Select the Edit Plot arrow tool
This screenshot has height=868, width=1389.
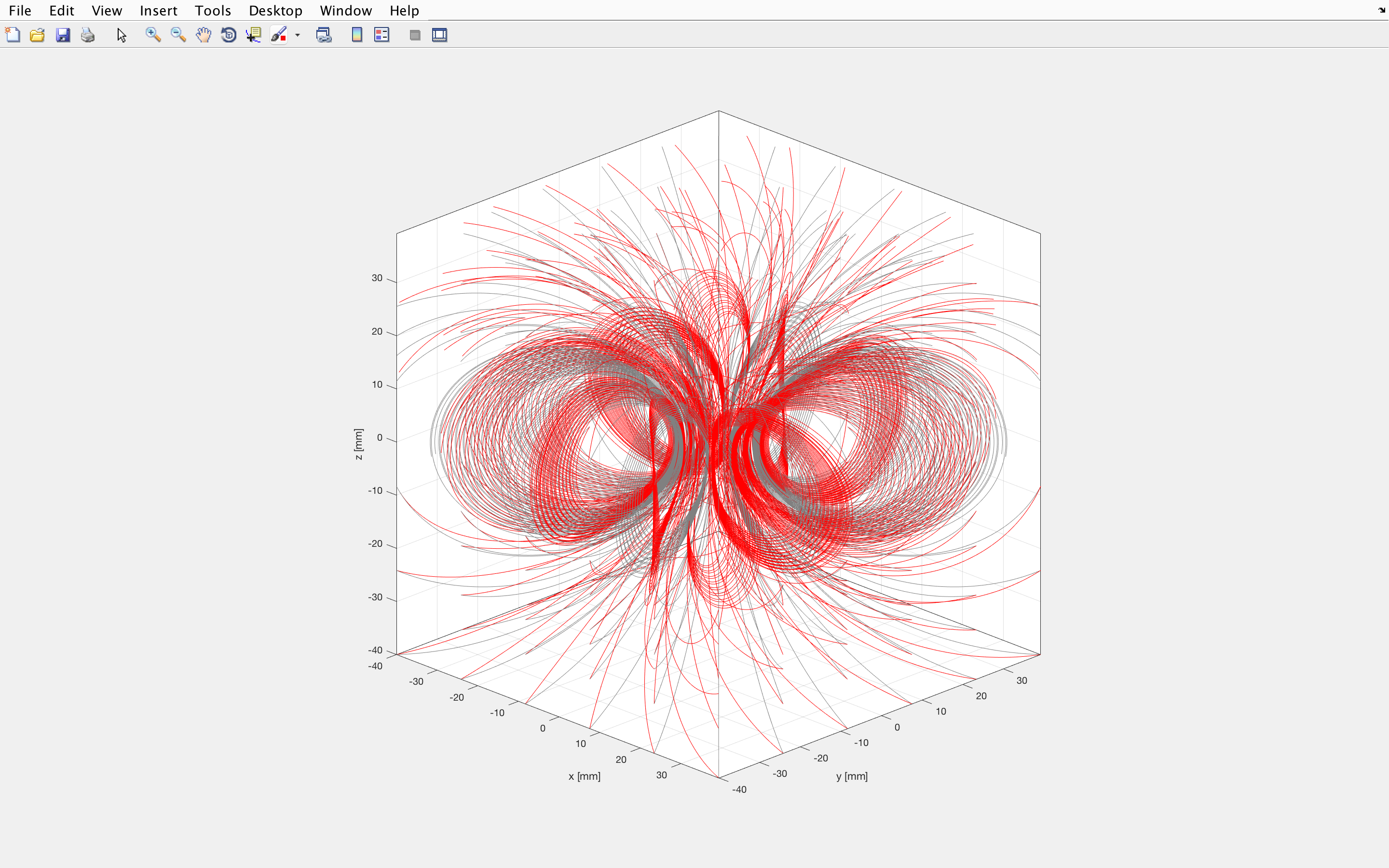point(121,35)
